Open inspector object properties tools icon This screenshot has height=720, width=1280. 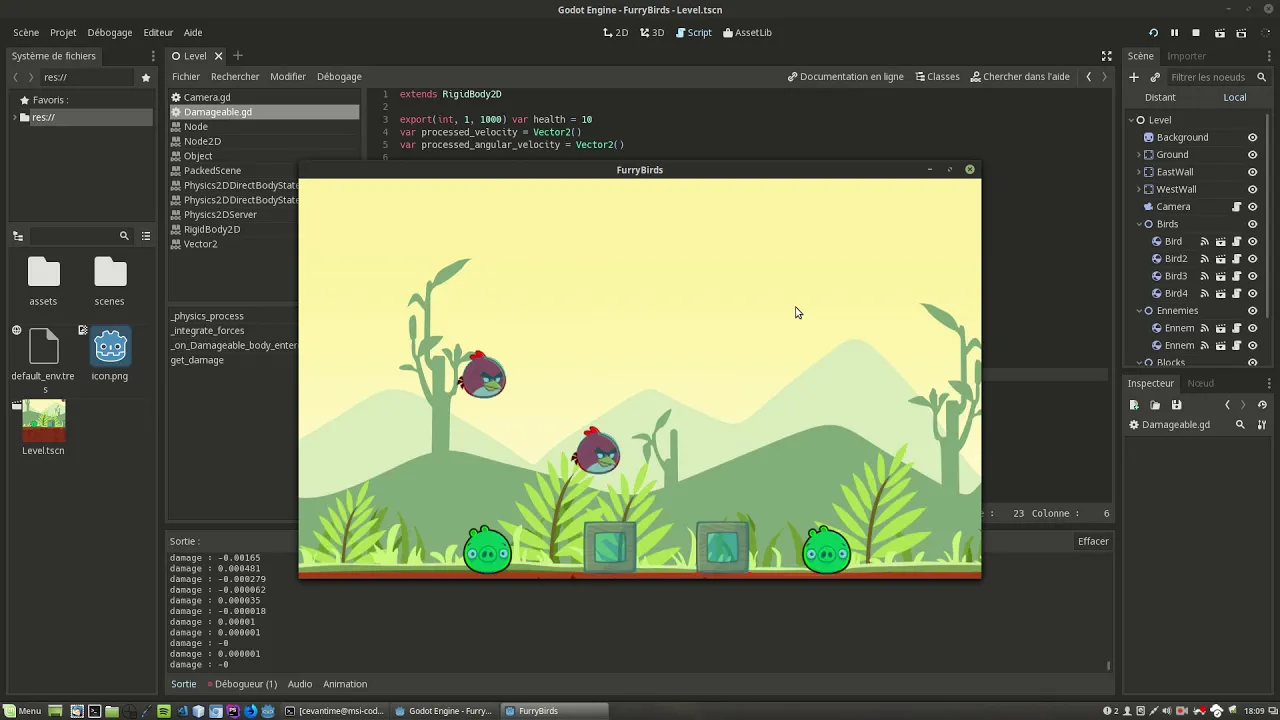(1262, 425)
